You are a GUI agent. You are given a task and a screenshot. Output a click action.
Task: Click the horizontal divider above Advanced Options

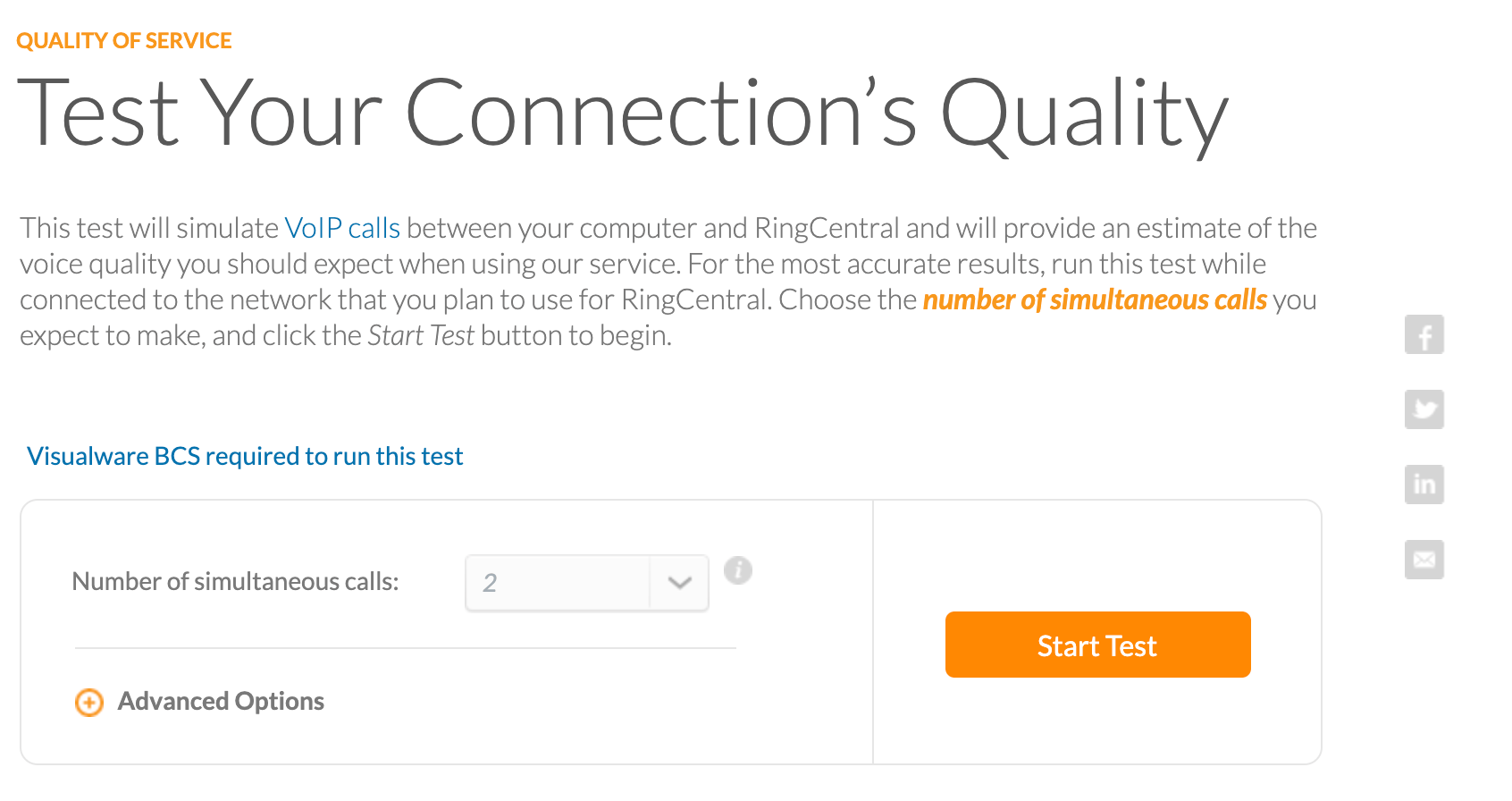tap(405, 648)
